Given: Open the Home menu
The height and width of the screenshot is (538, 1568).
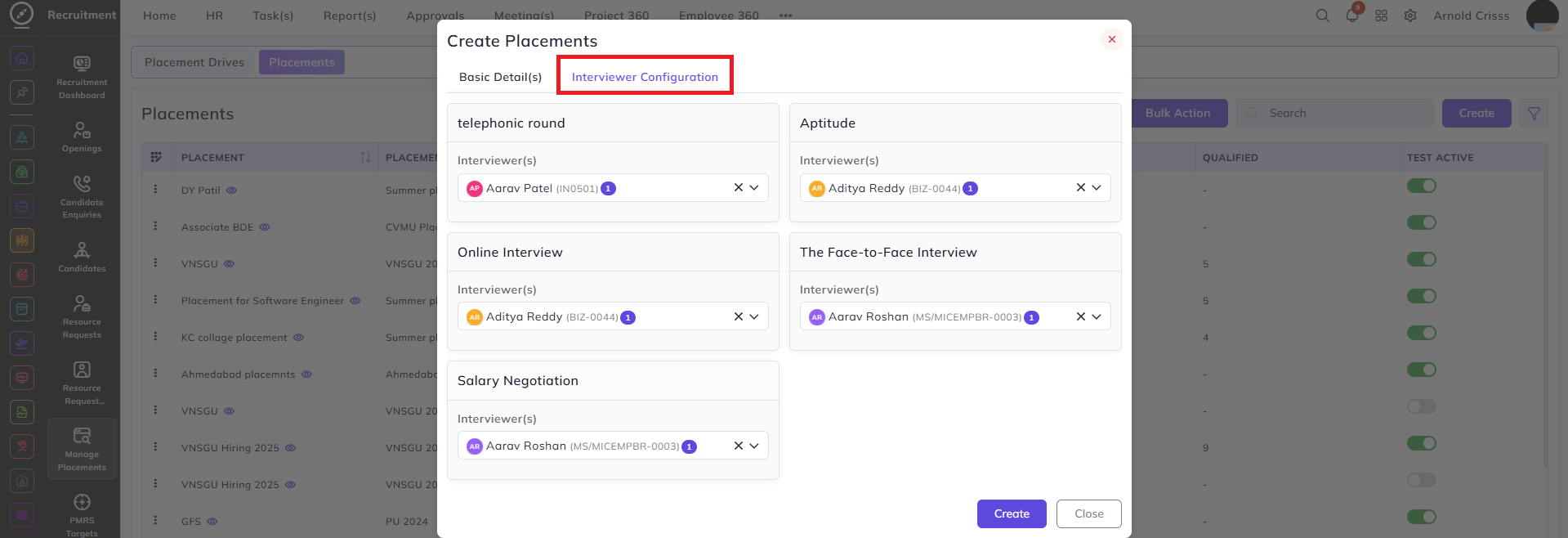Looking at the screenshot, I should tap(159, 16).
